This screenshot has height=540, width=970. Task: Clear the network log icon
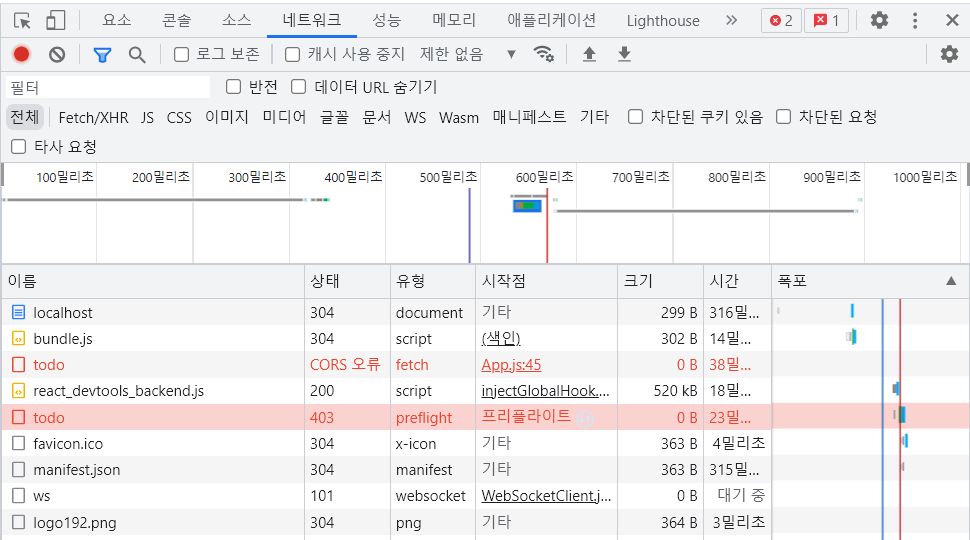coord(57,55)
